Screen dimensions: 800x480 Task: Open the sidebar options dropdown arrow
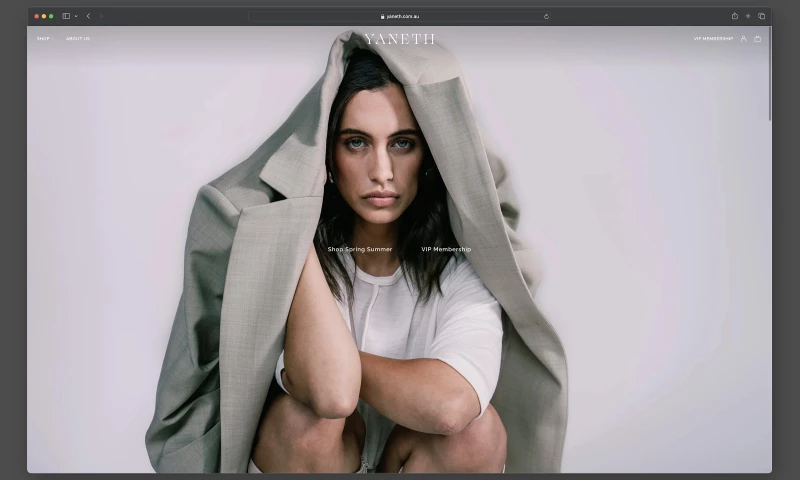point(76,16)
